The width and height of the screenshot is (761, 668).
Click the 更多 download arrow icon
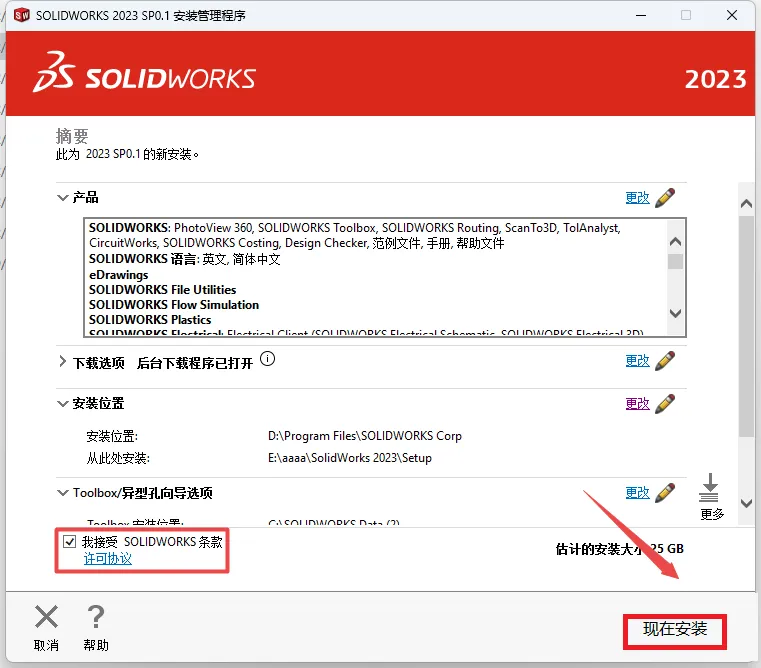pyautogui.click(x=710, y=487)
